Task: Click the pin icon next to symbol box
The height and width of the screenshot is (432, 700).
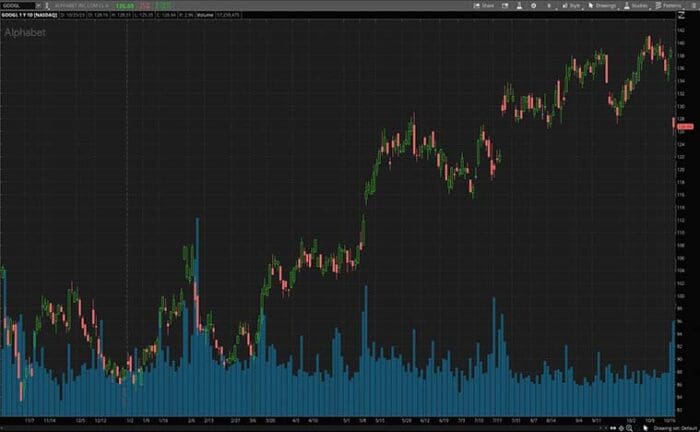Action: 46,6
